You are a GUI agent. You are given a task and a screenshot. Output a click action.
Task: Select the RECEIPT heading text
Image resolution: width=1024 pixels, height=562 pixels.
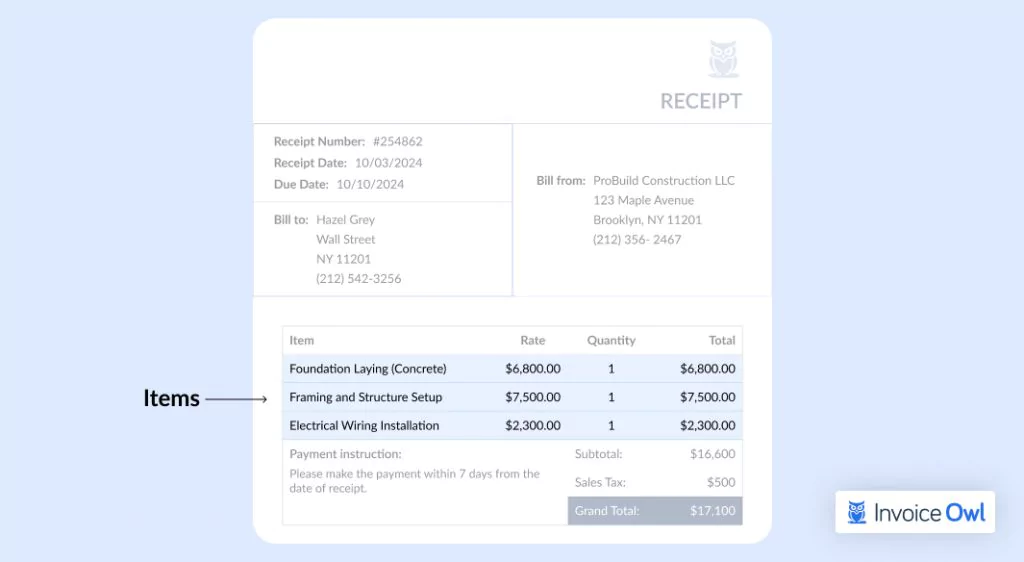click(x=701, y=101)
